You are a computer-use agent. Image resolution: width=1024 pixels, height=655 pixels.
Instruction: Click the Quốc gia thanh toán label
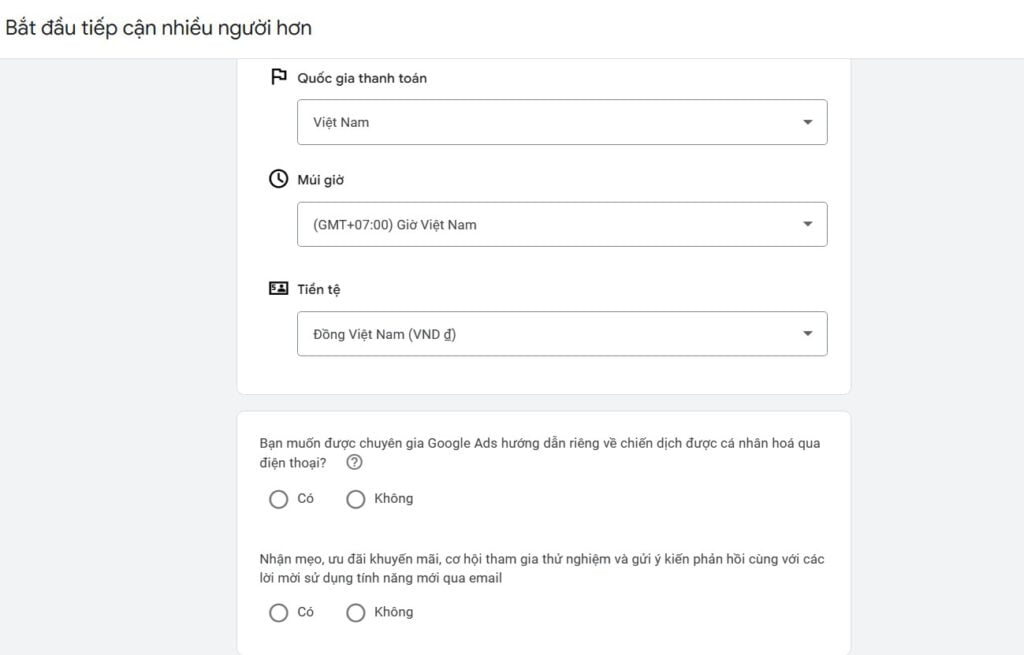click(x=362, y=78)
